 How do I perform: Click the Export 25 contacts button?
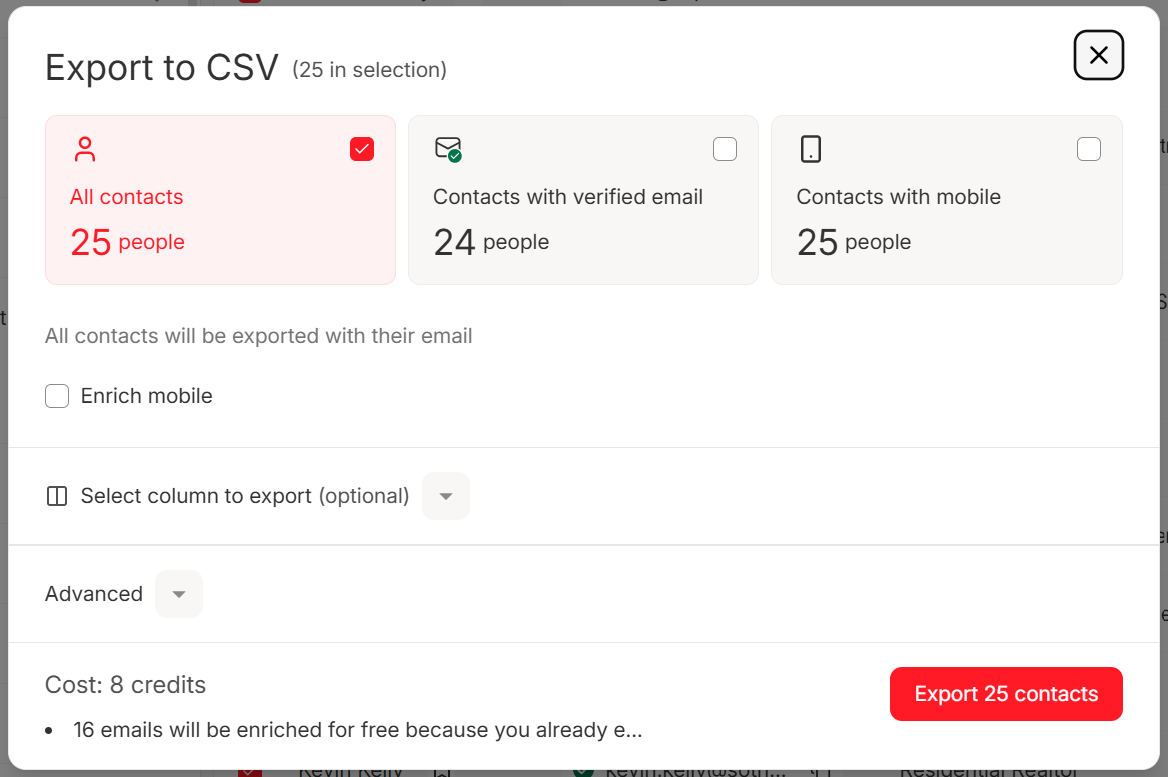coord(1006,694)
